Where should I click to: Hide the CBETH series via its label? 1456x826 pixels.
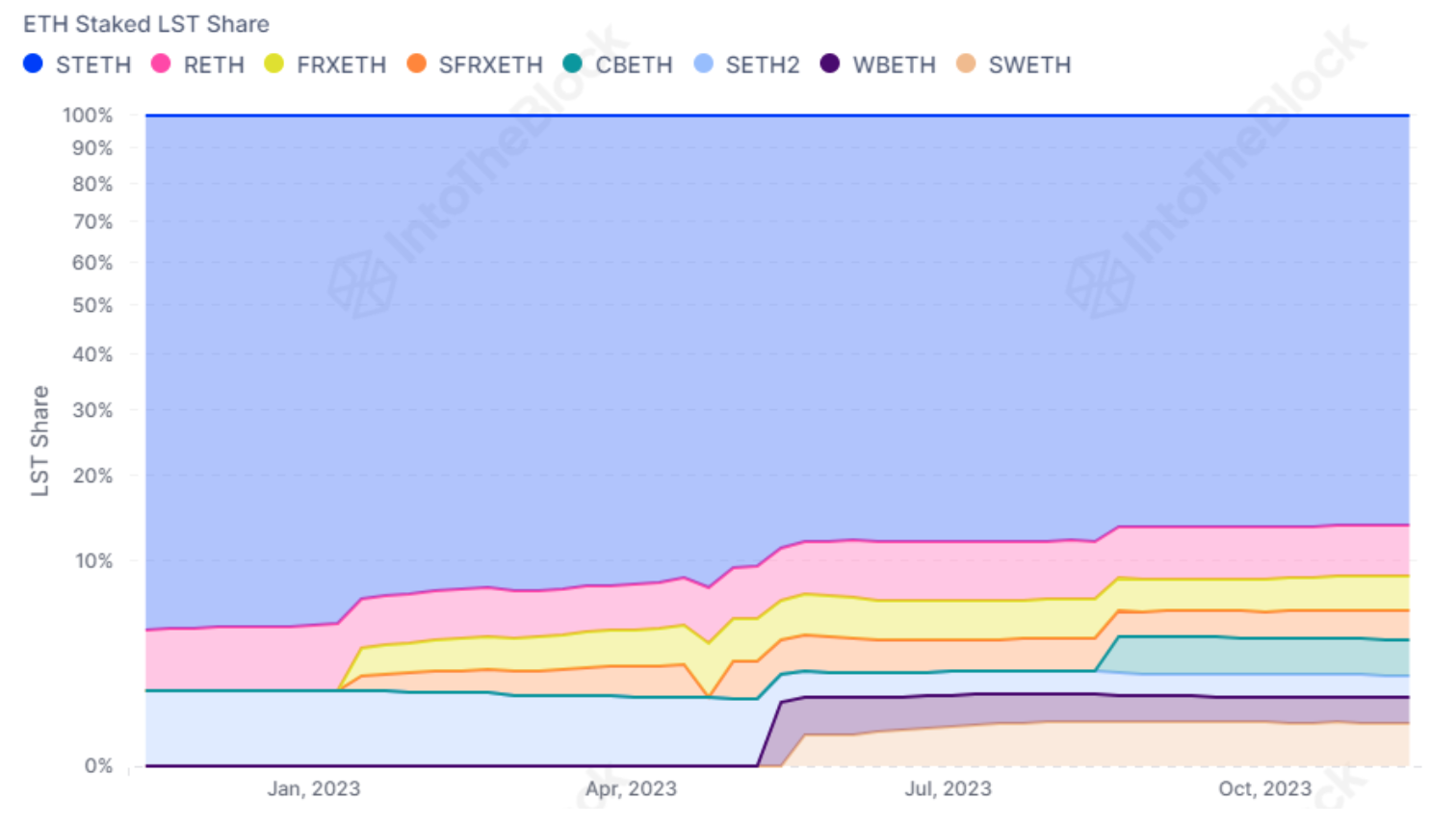(634, 65)
